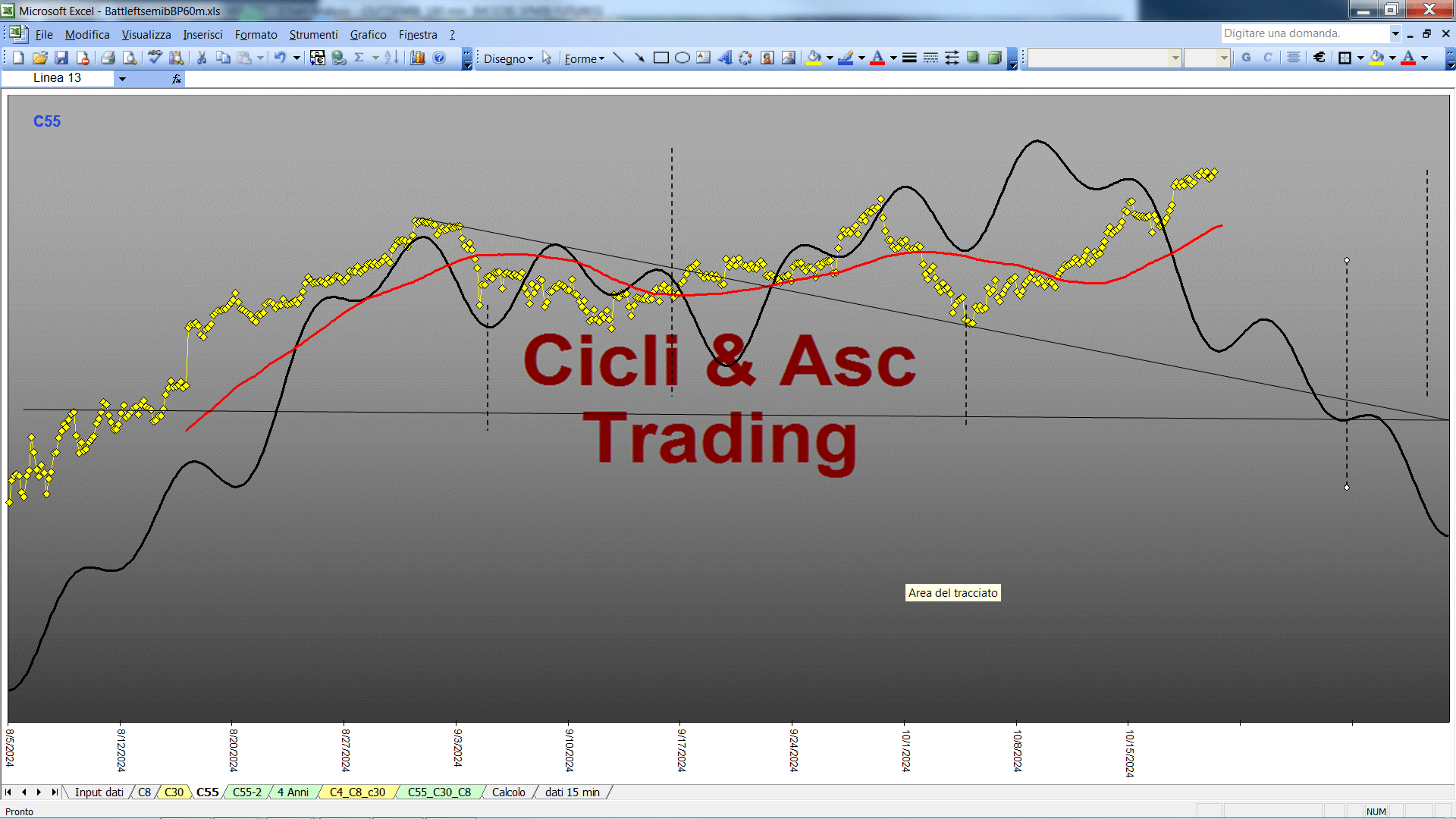Pick the drawing Fill Color yellow swatch
Viewport: 1456px width, 819px height.
coord(814,58)
